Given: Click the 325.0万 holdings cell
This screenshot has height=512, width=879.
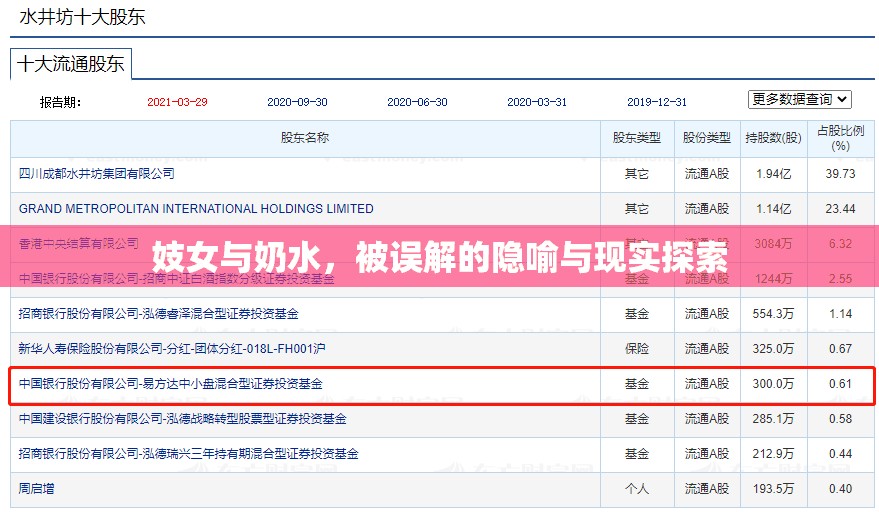Looking at the screenshot, I should [x=774, y=349].
